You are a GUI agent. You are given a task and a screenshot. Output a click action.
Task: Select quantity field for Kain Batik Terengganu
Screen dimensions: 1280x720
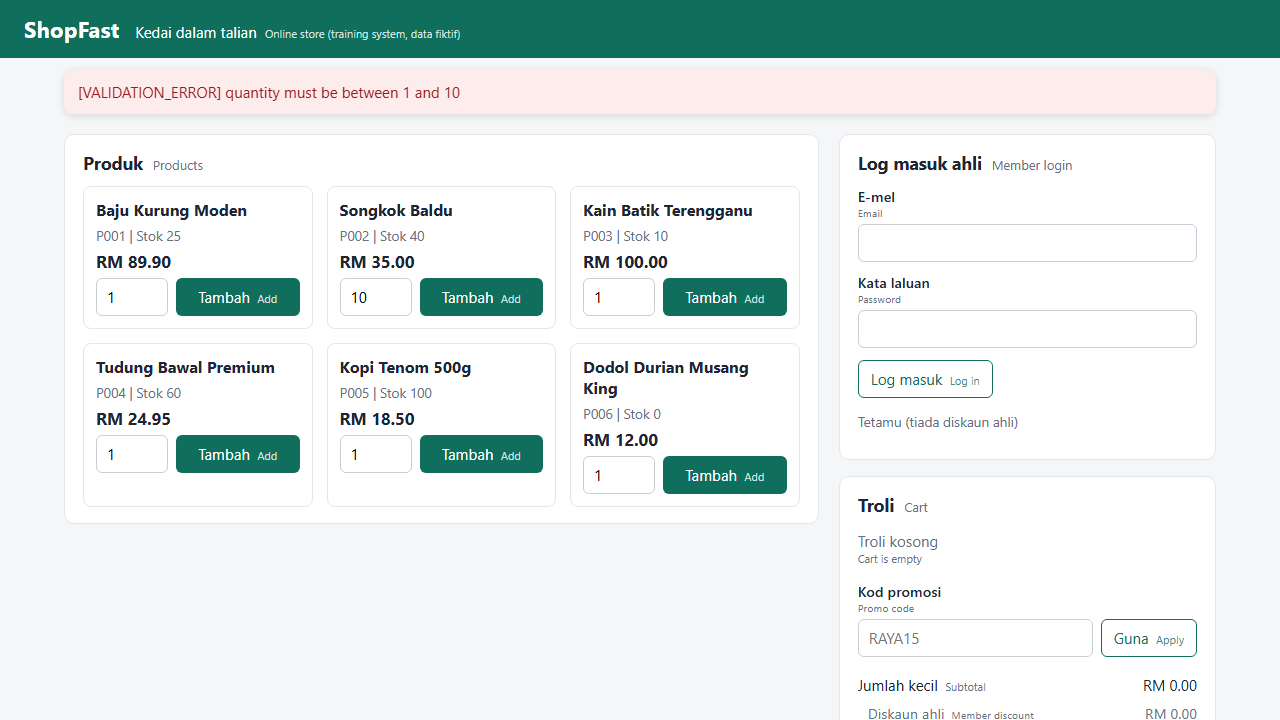[619, 297]
